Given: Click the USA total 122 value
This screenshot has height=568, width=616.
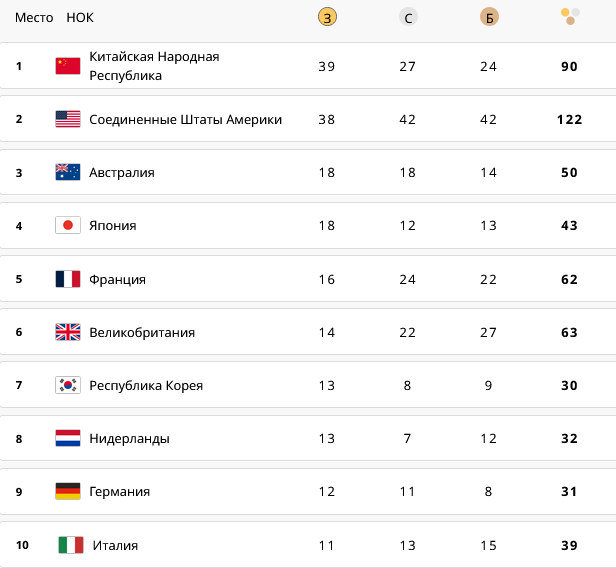Looking at the screenshot, I should [569, 119].
